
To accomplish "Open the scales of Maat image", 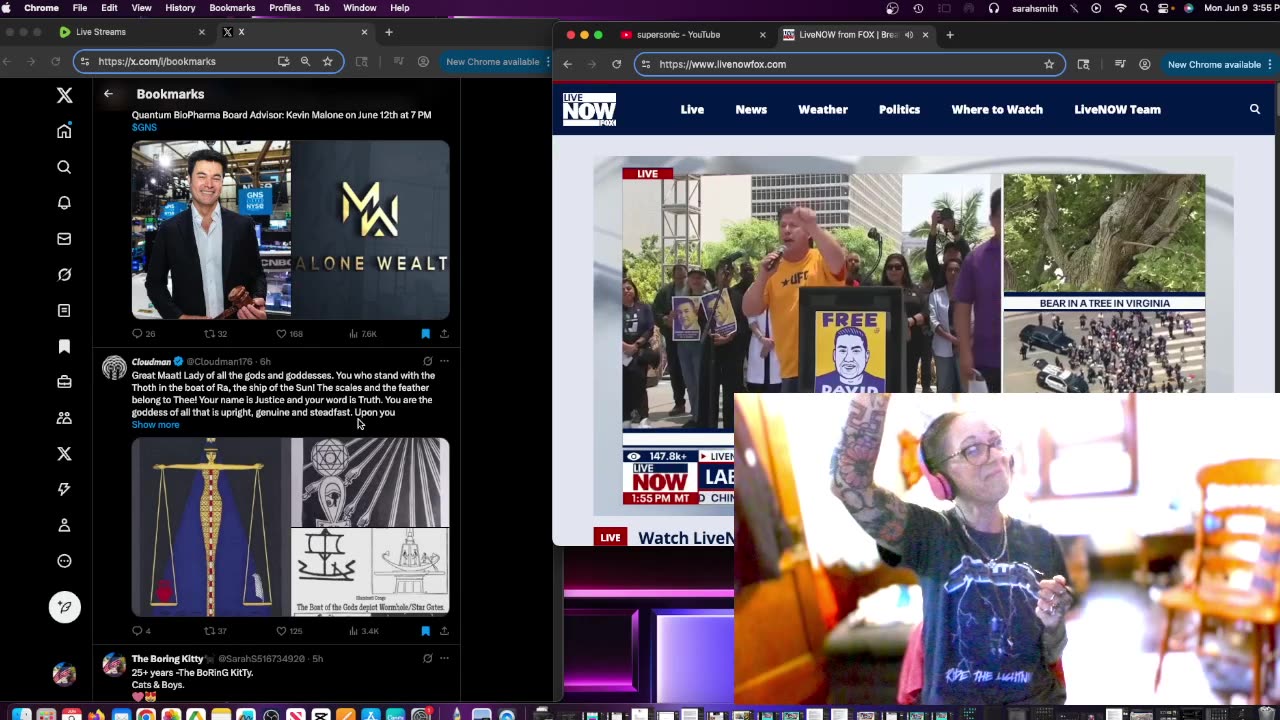I will pyautogui.click(x=211, y=526).
